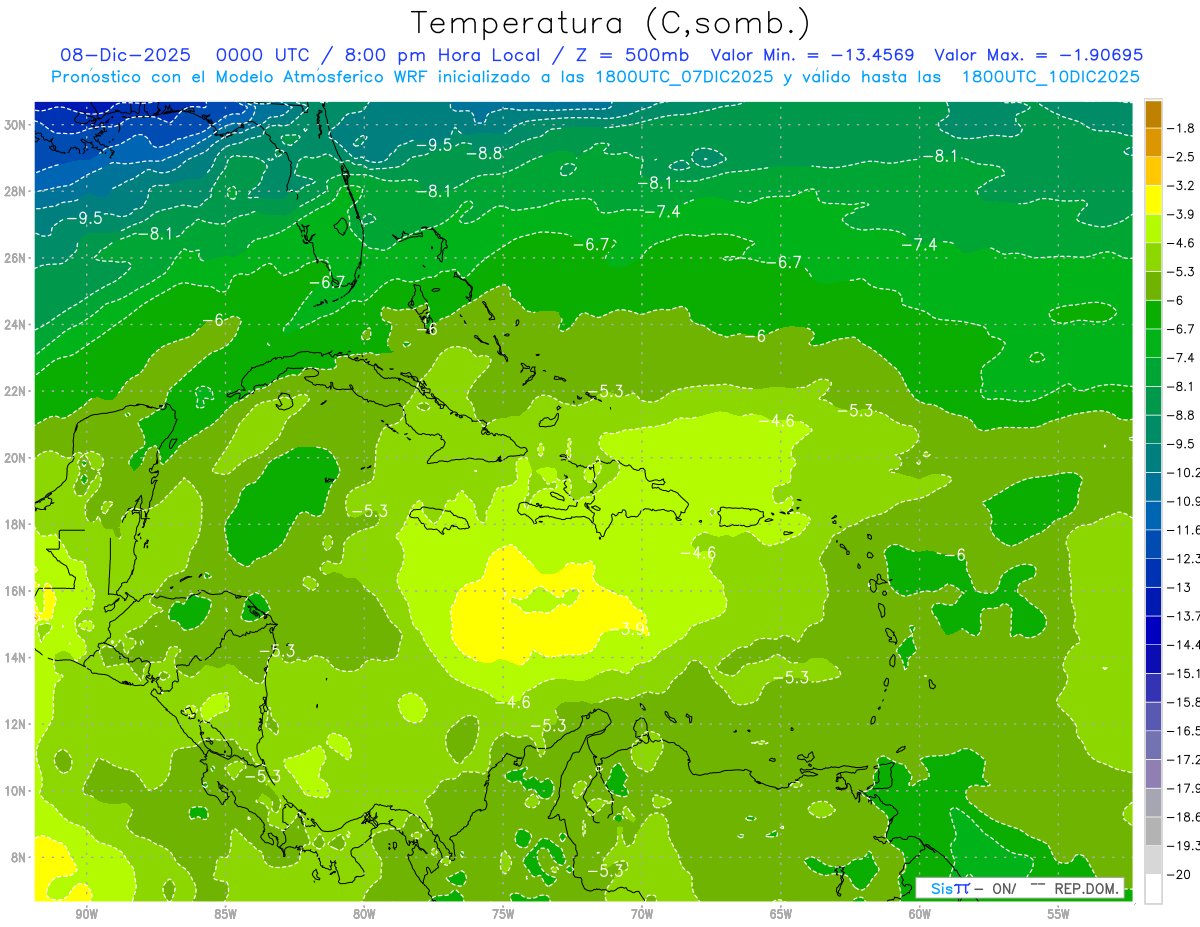Image resolution: width=1200 pixels, height=927 pixels.
Task: Click the gray colorbar swatch between -18.6 and -19.3
Action: pos(1154,831)
